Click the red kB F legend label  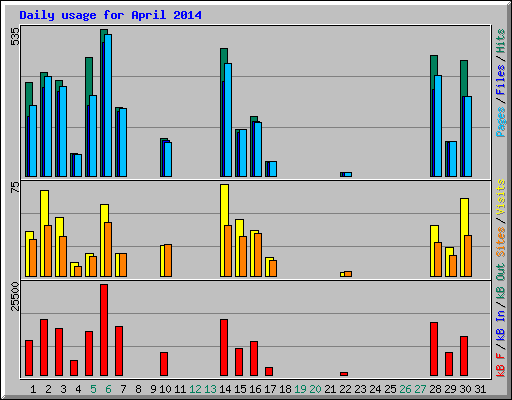(x=501, y=365)
